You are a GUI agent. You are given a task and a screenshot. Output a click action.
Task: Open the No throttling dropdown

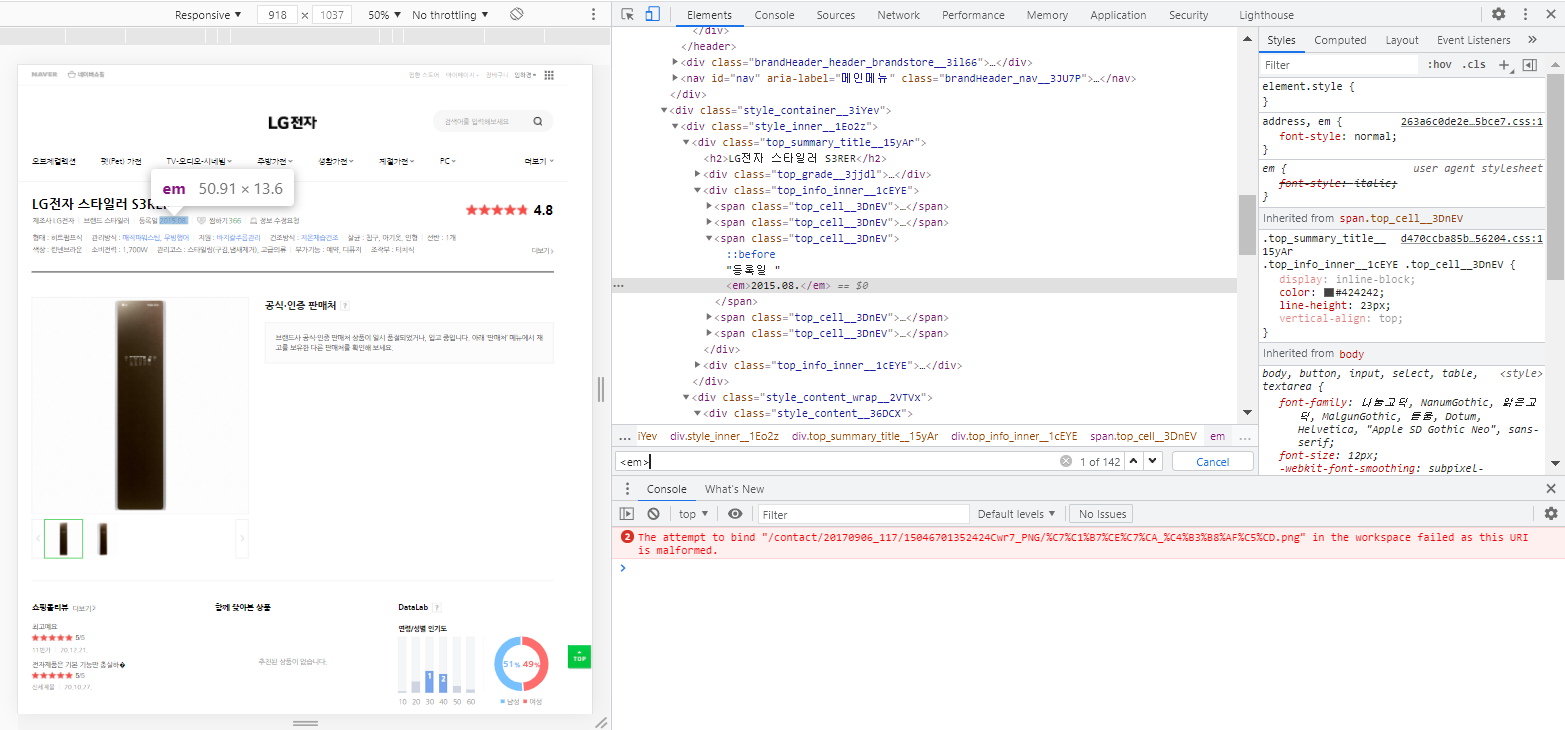tap(450, 15)
